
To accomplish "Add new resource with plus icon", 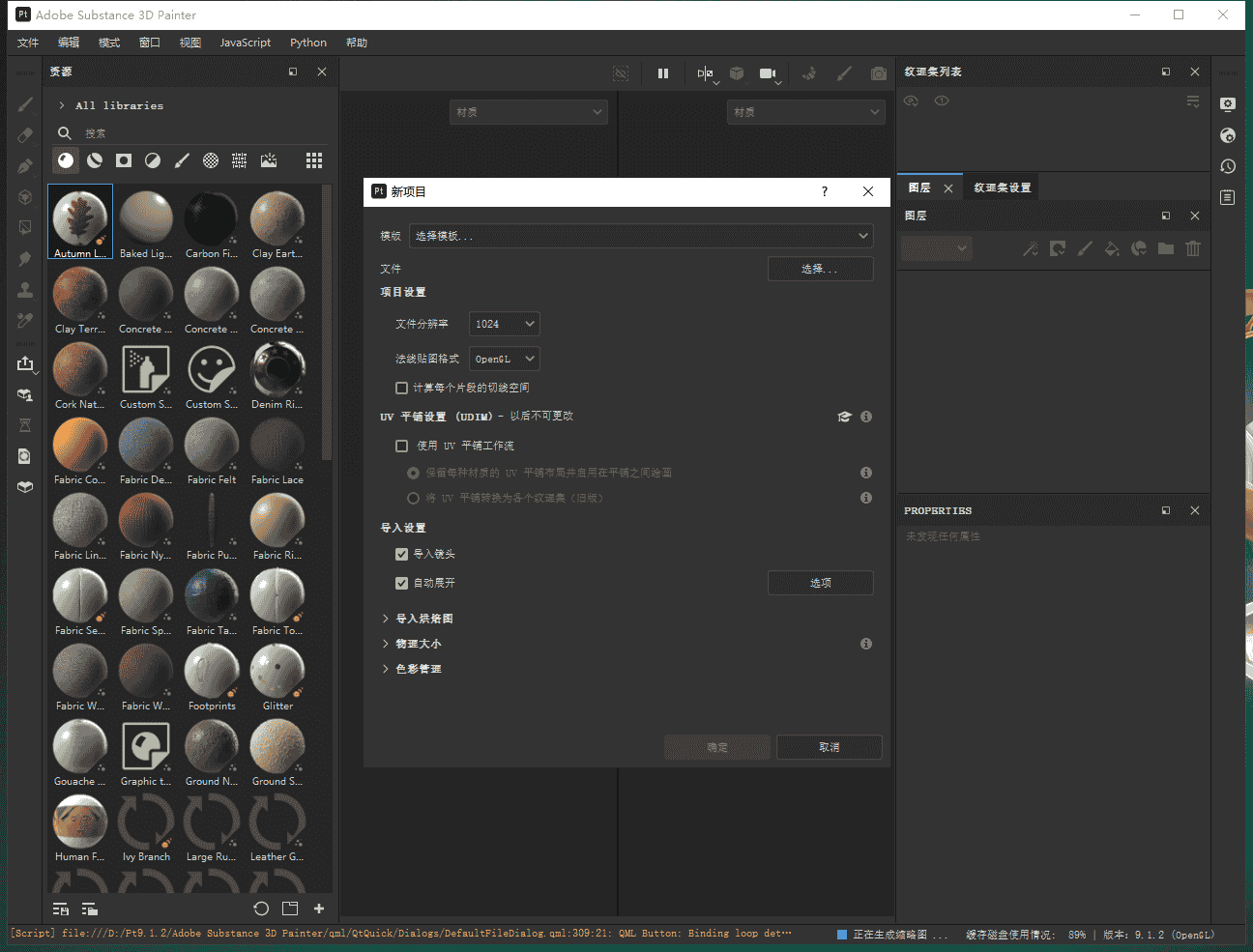I will [x=319, y=909].
